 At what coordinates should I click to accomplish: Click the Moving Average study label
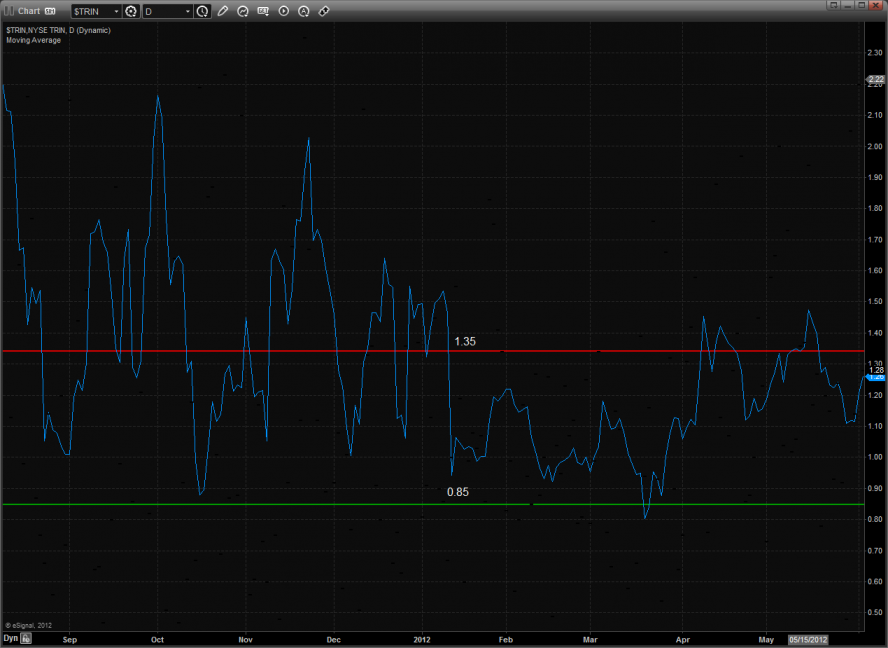tap(33, 40)
